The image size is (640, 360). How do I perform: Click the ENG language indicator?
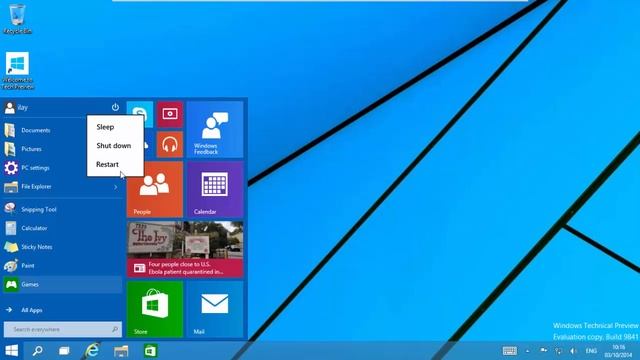point(591,351)
